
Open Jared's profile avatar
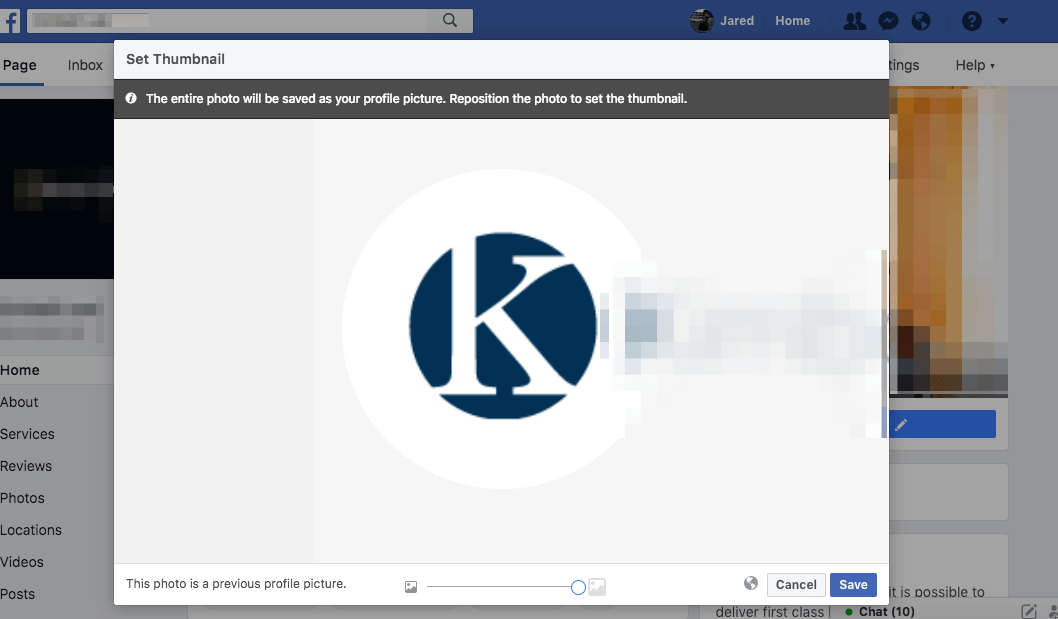[x=702, y=21]
